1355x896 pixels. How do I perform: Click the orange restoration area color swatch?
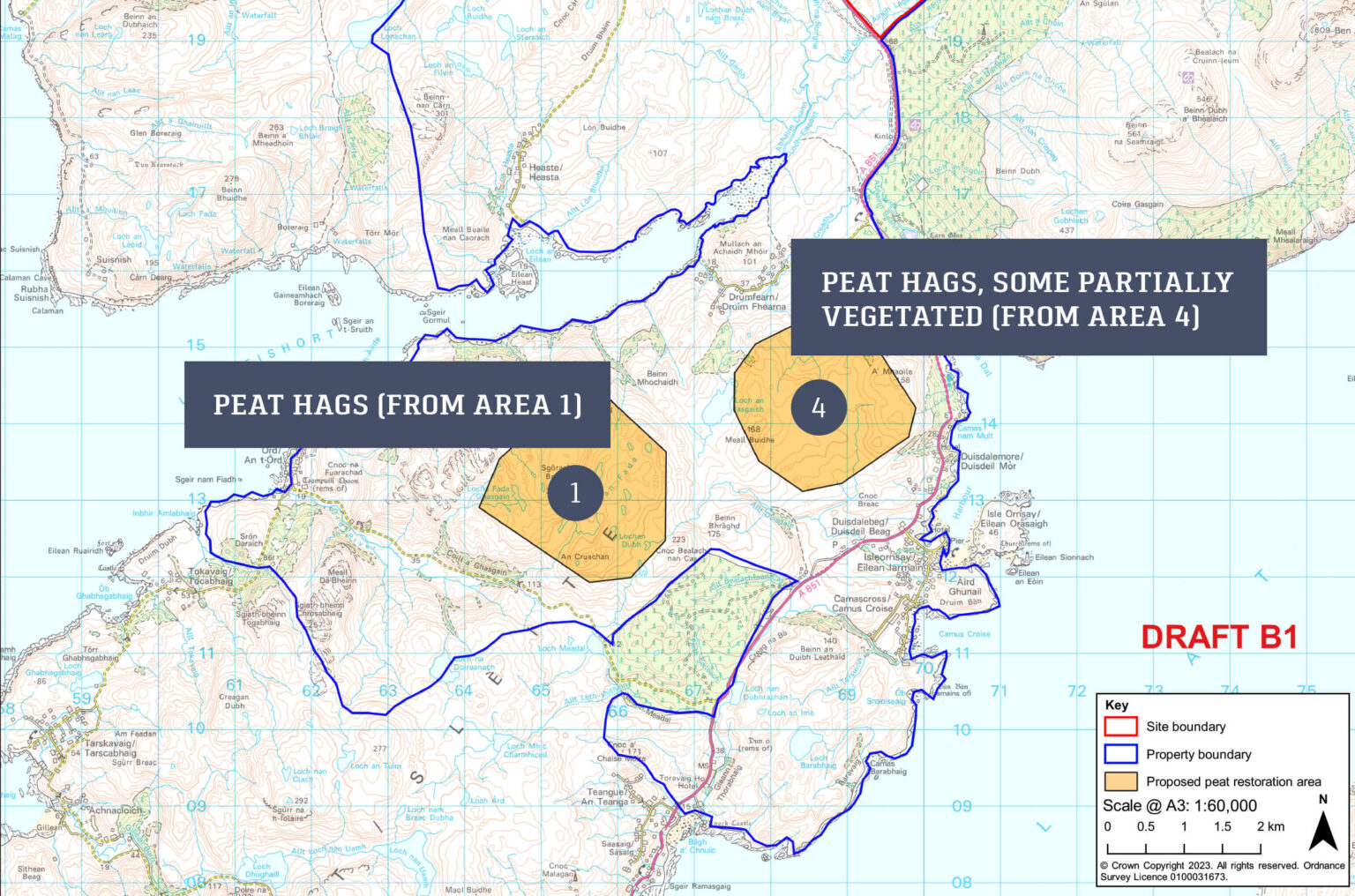tap(1121, 781)
